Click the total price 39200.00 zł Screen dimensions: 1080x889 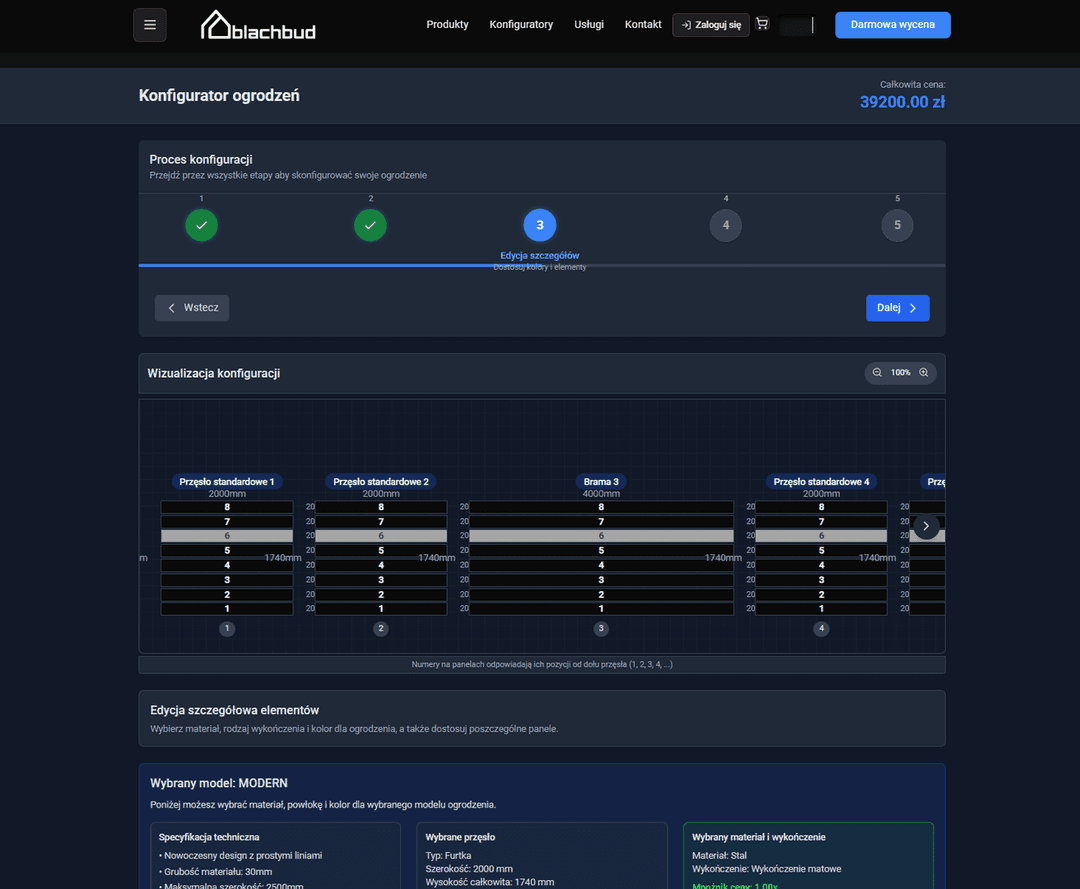(902, 102)
